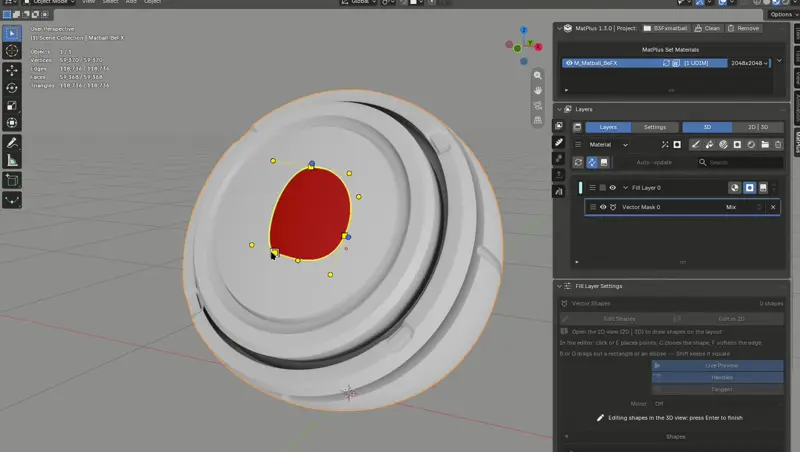The image size is (800, 452).
Task: Select the Add Cube tool
Action: 12,180
